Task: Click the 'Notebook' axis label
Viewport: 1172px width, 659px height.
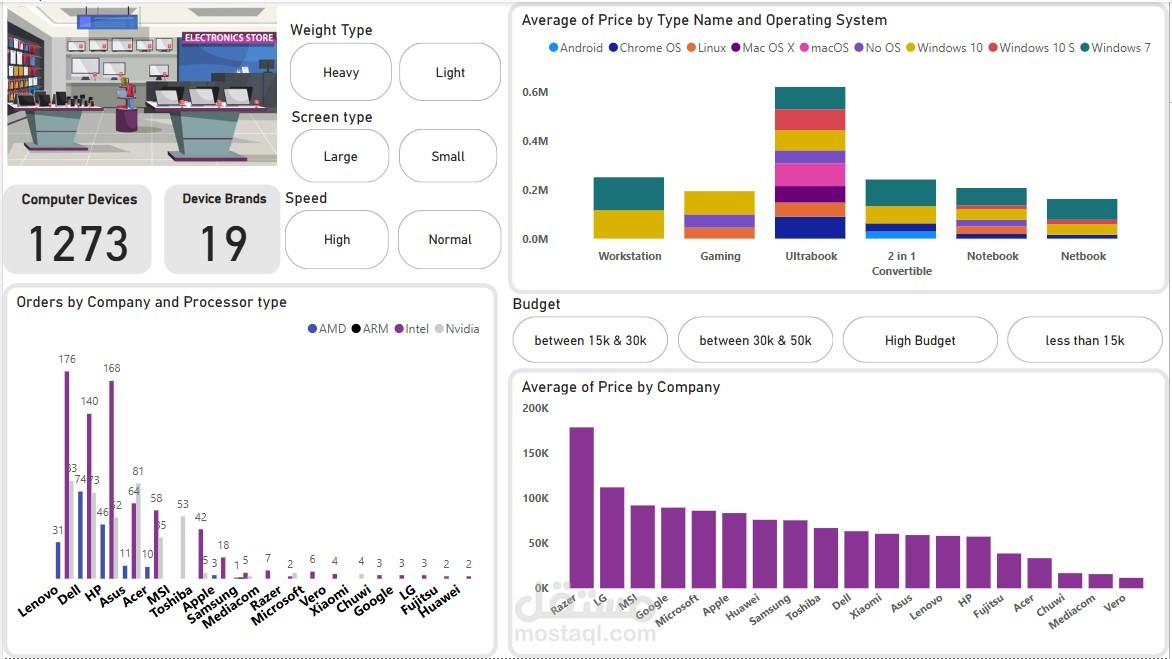Action: 992,256
